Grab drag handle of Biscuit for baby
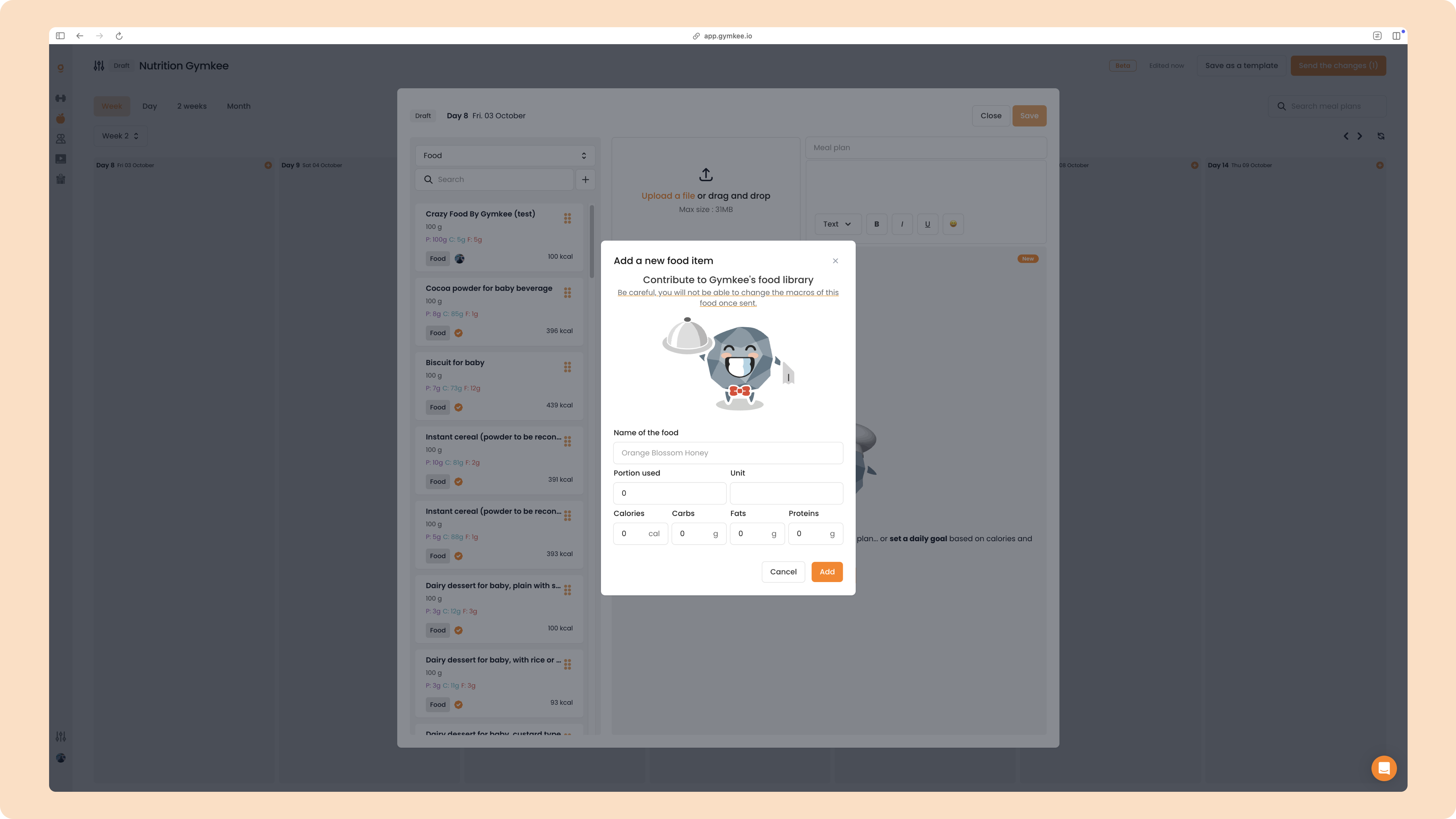 click(x=567, y=367)
